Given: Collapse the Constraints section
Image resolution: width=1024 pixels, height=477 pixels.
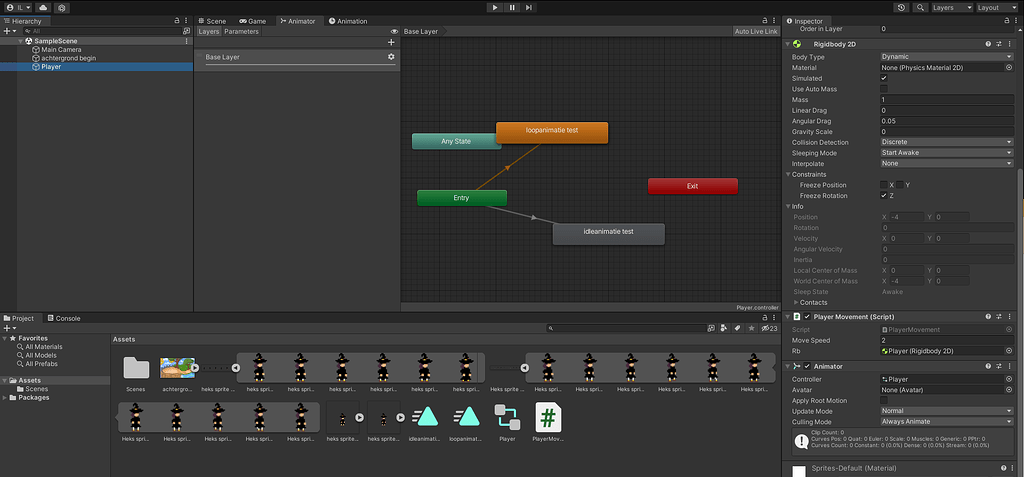Looking at the screenshot, I should coord(788,174).
